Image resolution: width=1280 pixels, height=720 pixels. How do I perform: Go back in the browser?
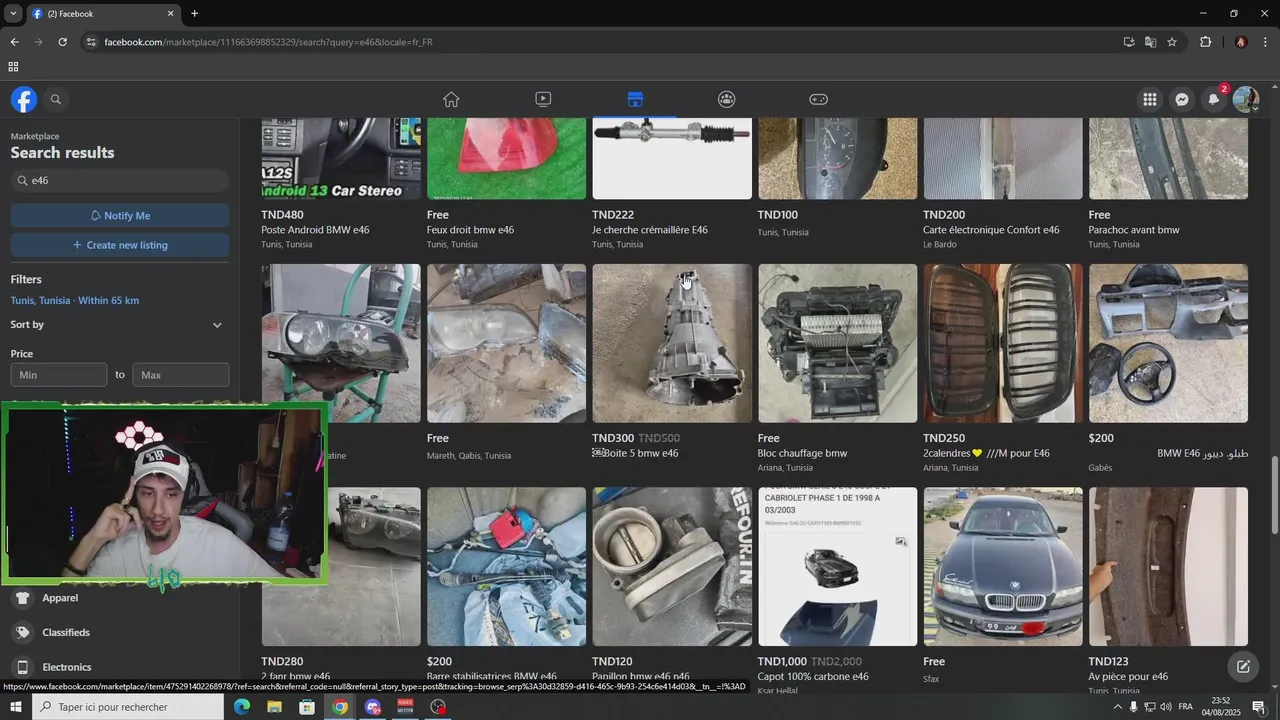(14, 42)
